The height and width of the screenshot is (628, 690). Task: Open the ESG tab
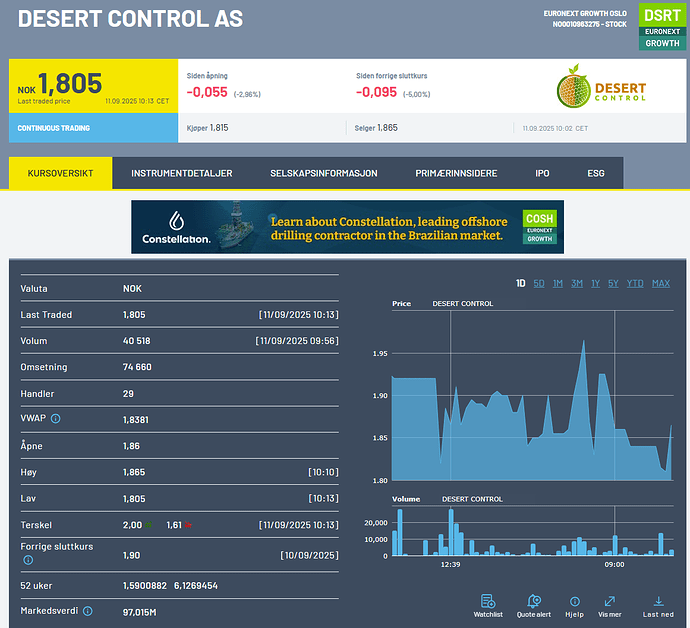click(596, 173)
